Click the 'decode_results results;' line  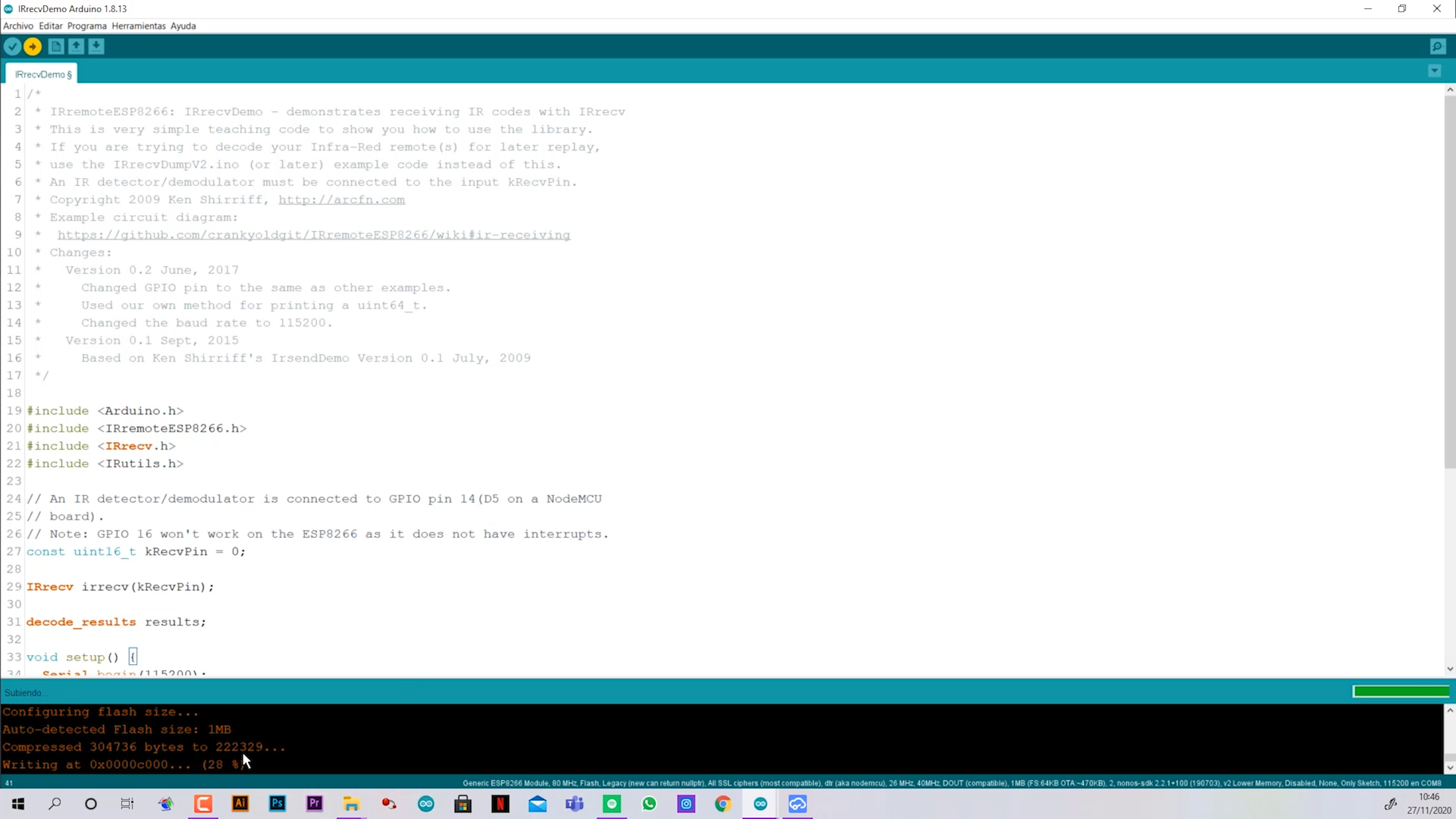pyautogui.click(x=116, y=623)
